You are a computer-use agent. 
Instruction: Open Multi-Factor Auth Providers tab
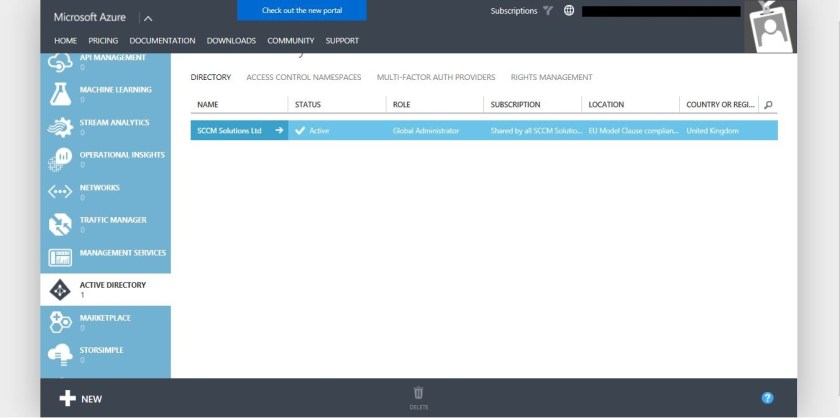(436, 77)
